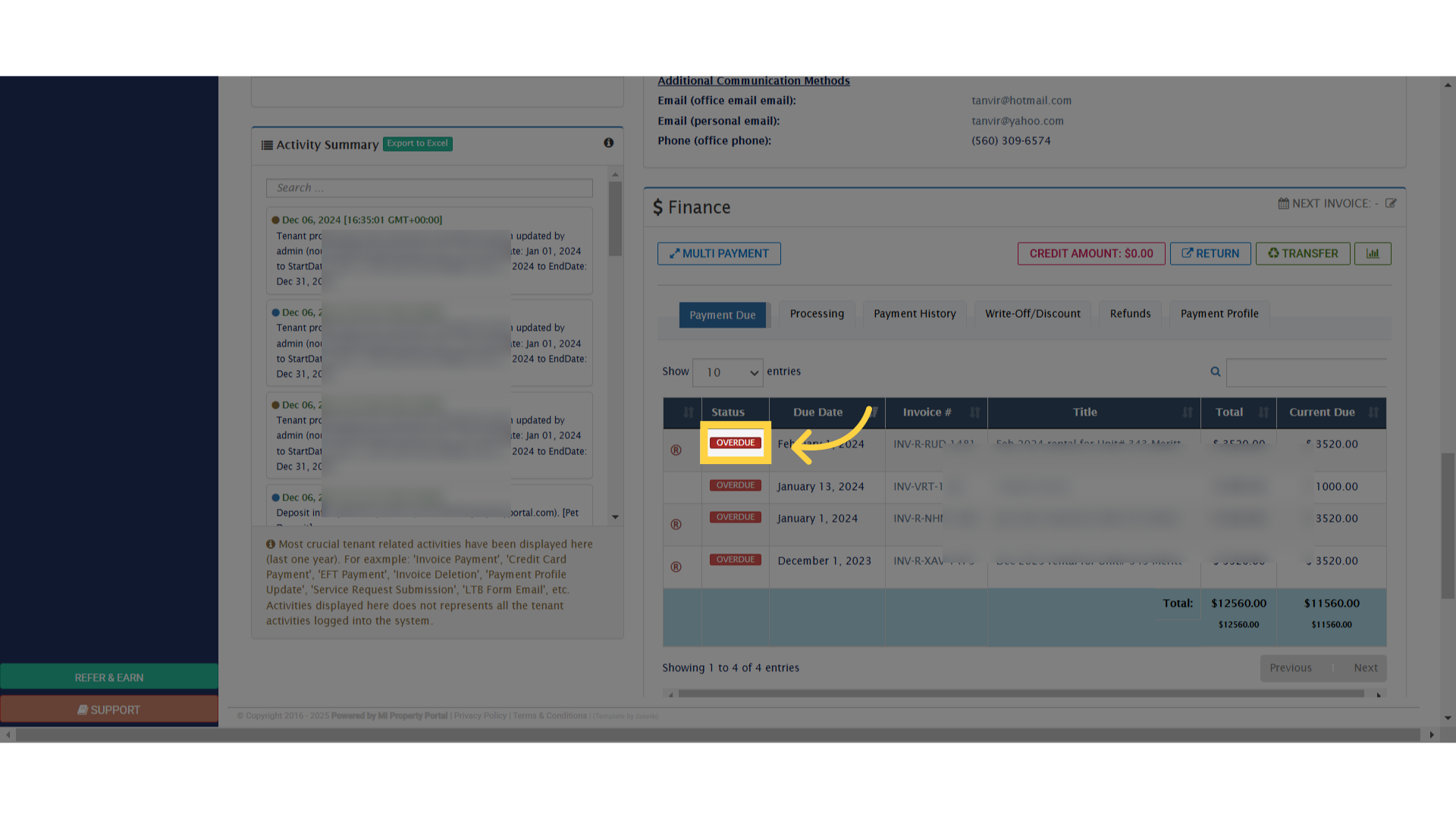Switch to the Payment History tab
This screenshot has height=819, width=1456.
(915, 314)
